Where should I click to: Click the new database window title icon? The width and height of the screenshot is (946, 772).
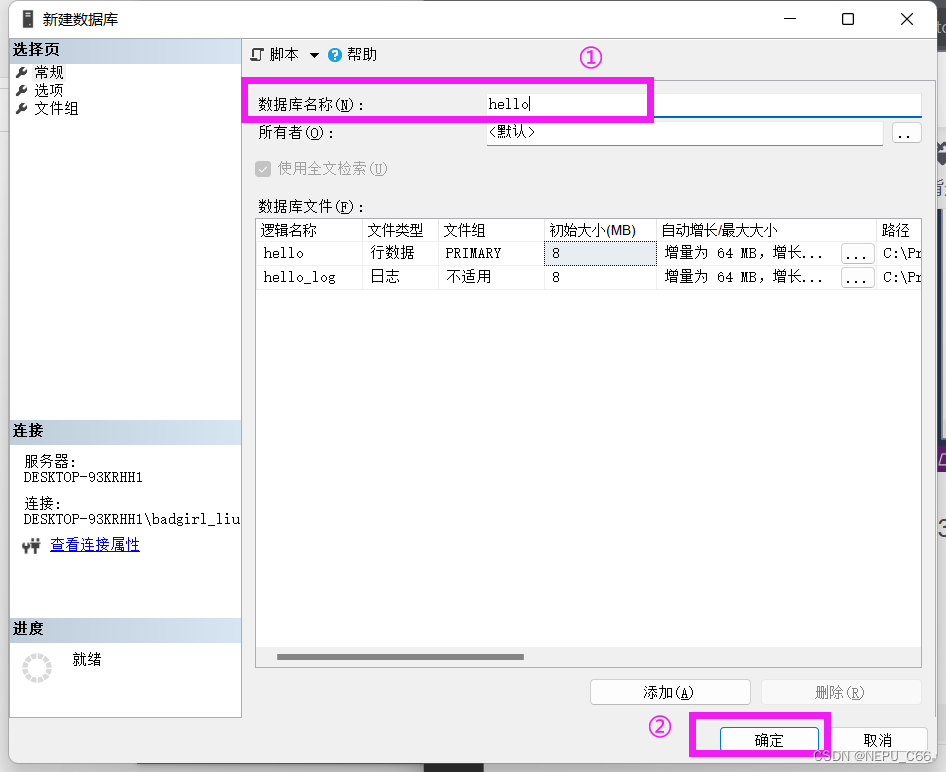[27, 19]
